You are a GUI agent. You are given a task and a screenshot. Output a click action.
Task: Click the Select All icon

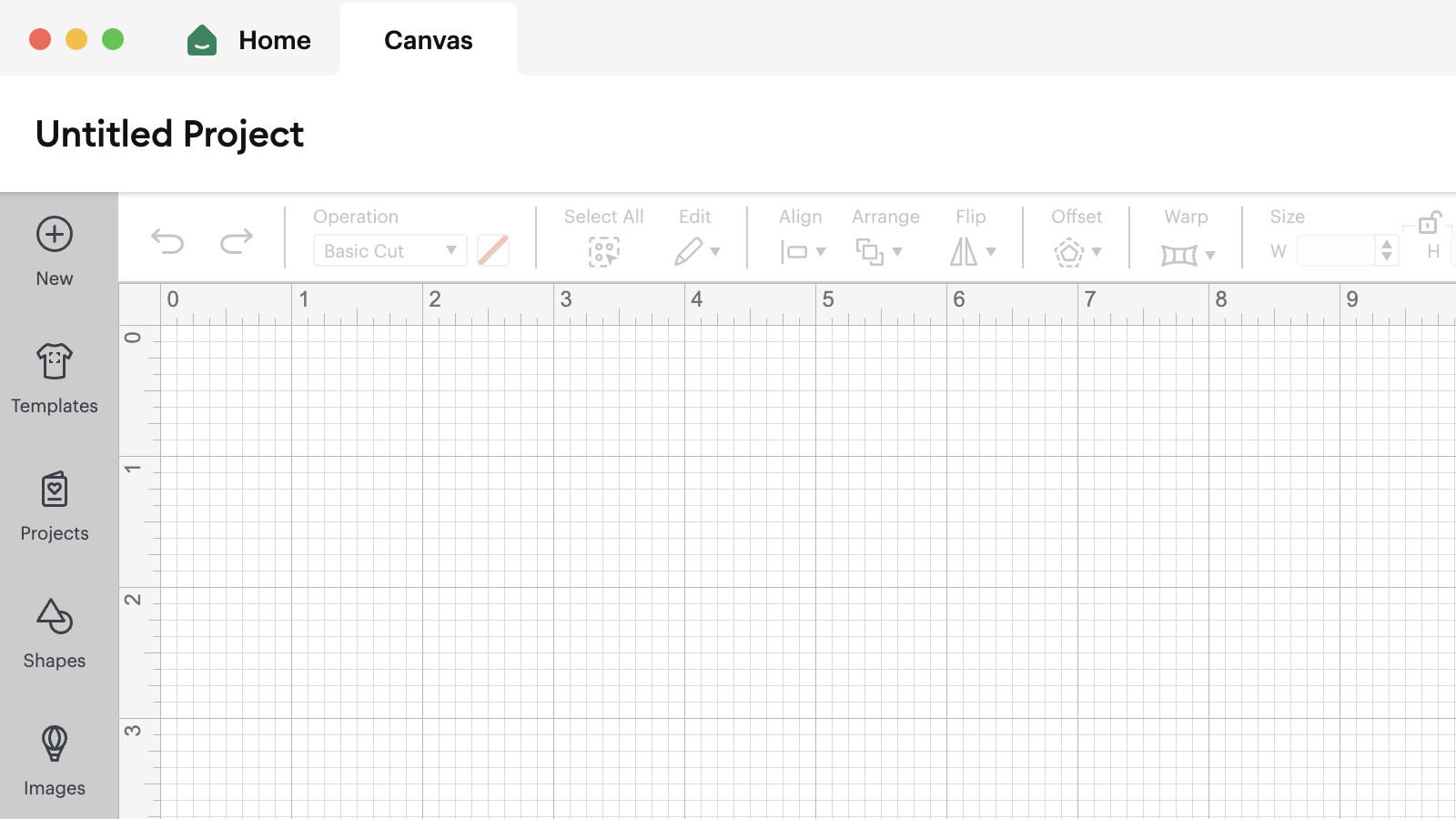point(603,251)
